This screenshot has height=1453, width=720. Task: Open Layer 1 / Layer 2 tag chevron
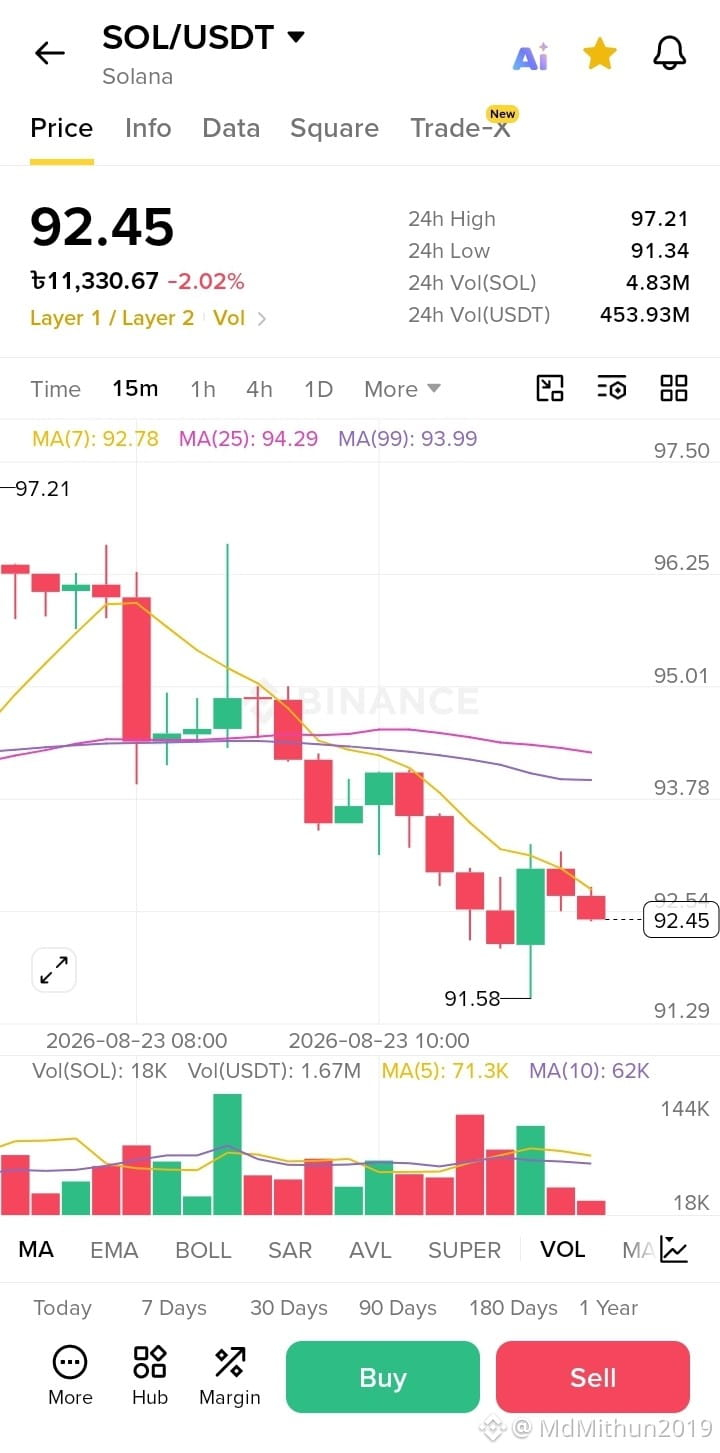point(262,319)
